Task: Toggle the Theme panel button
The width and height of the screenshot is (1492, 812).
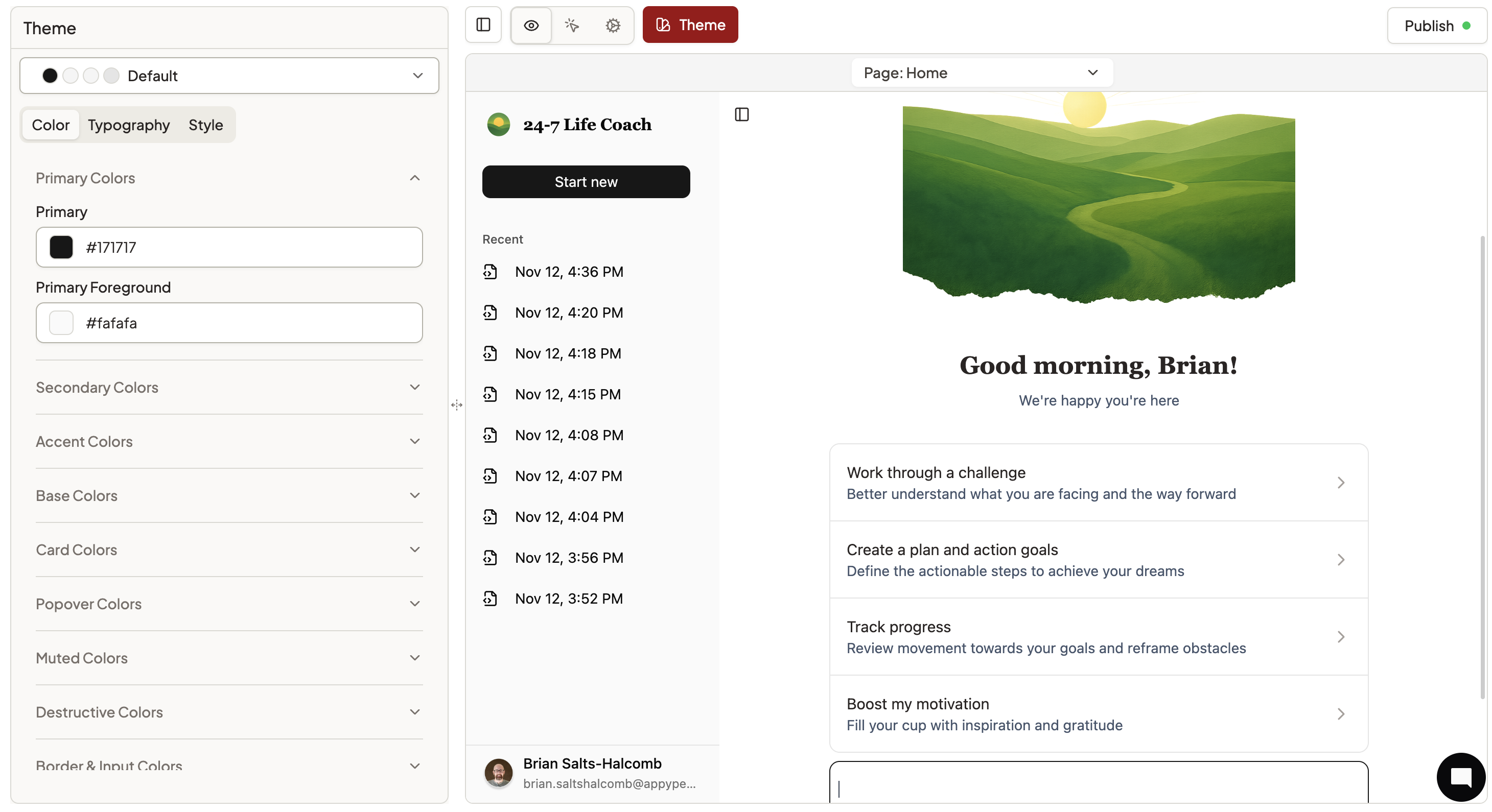Action: (690, 25)
